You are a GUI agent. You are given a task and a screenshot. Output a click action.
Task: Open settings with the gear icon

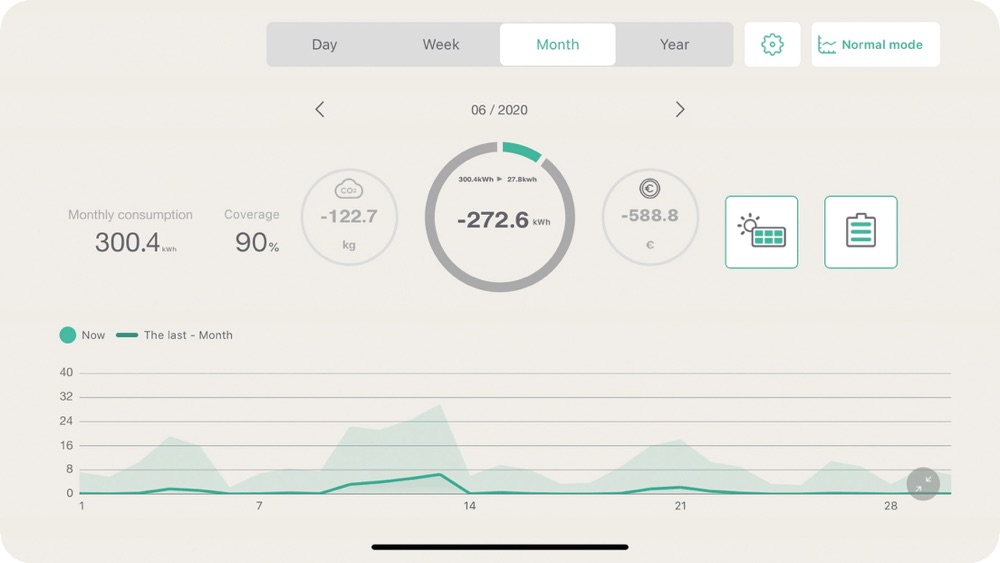tap(772, 45)
